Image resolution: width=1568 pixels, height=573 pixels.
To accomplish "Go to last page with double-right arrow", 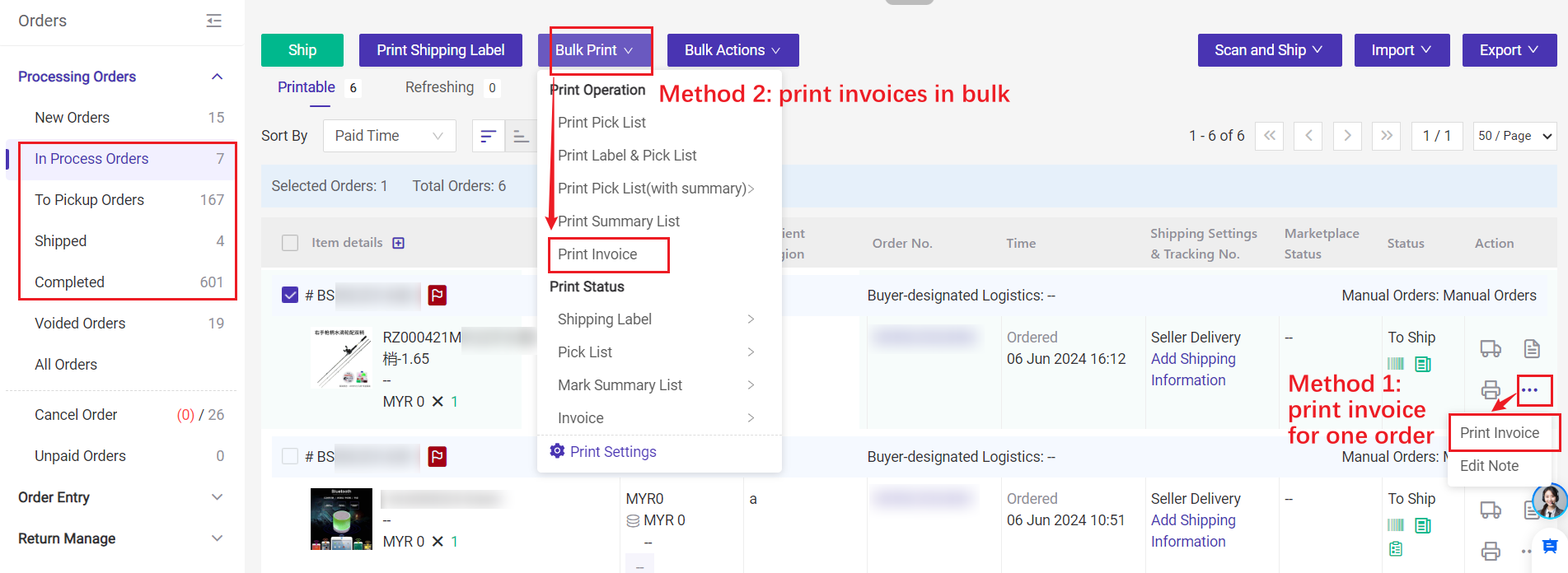I will click(1387, 136).
